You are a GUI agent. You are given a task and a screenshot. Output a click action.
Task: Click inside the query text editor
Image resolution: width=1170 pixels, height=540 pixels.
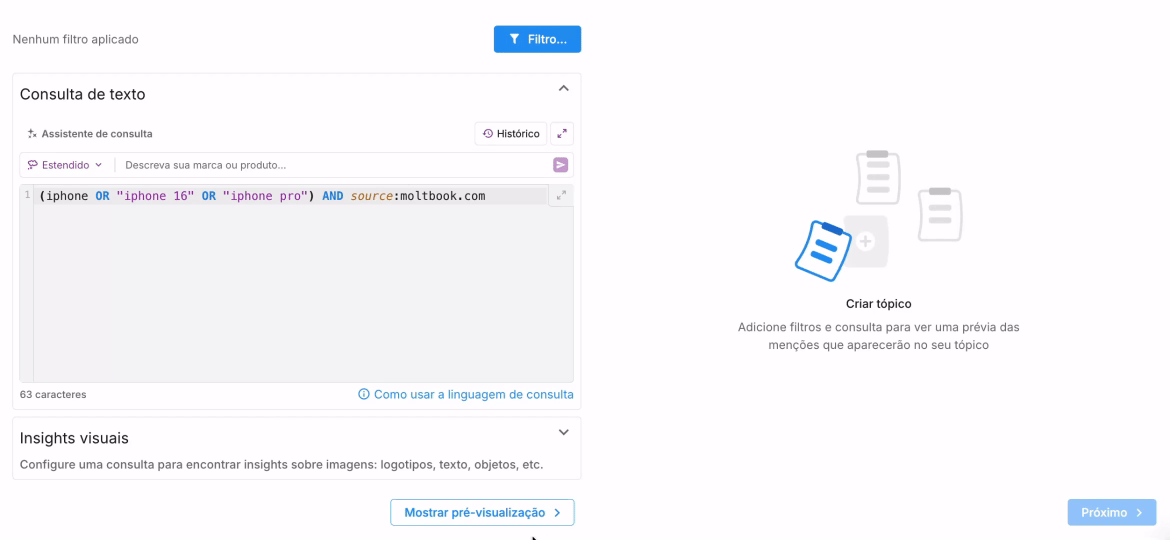pos(302,283)
